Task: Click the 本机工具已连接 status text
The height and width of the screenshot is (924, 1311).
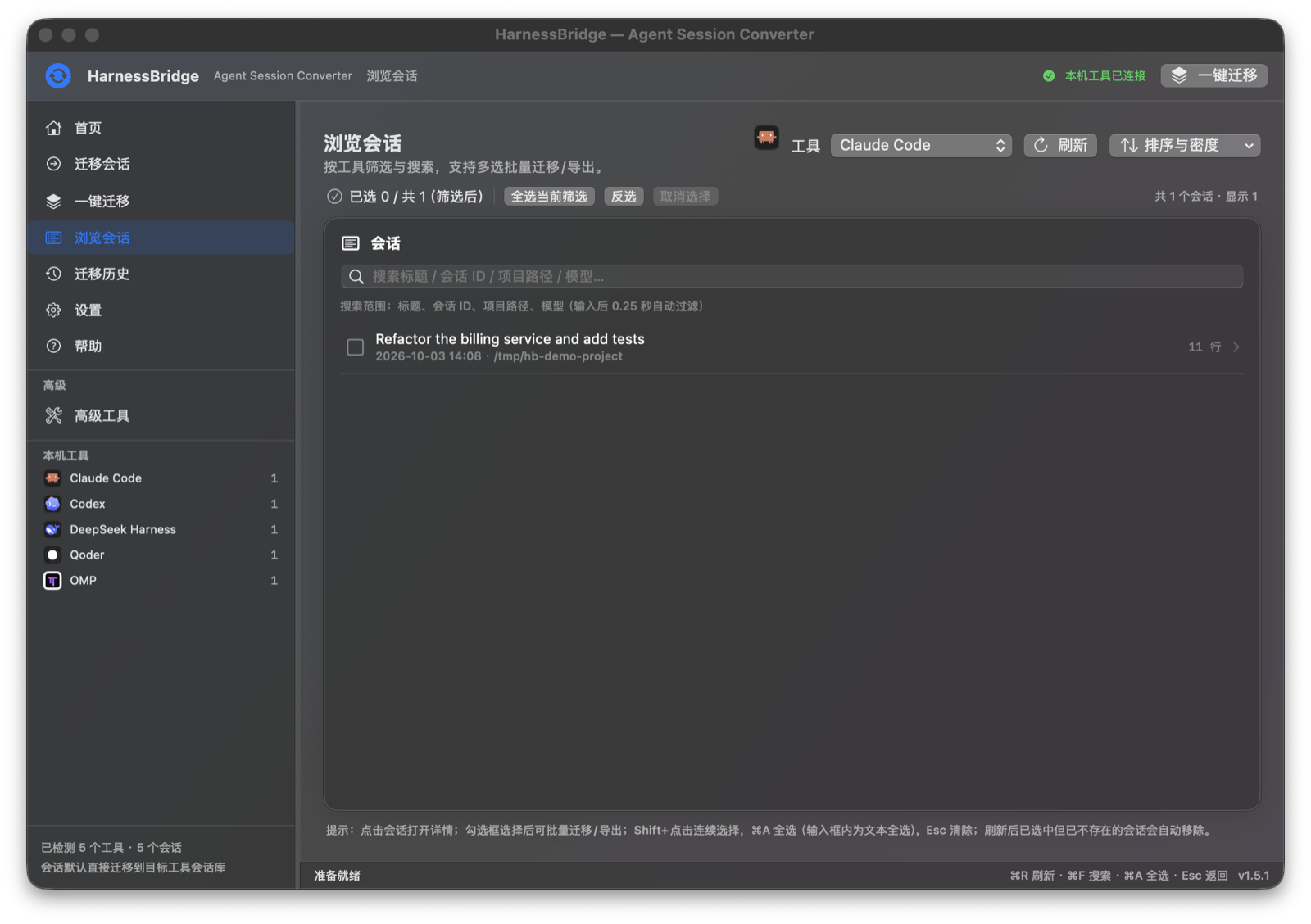Action: tap(1105, 76)
